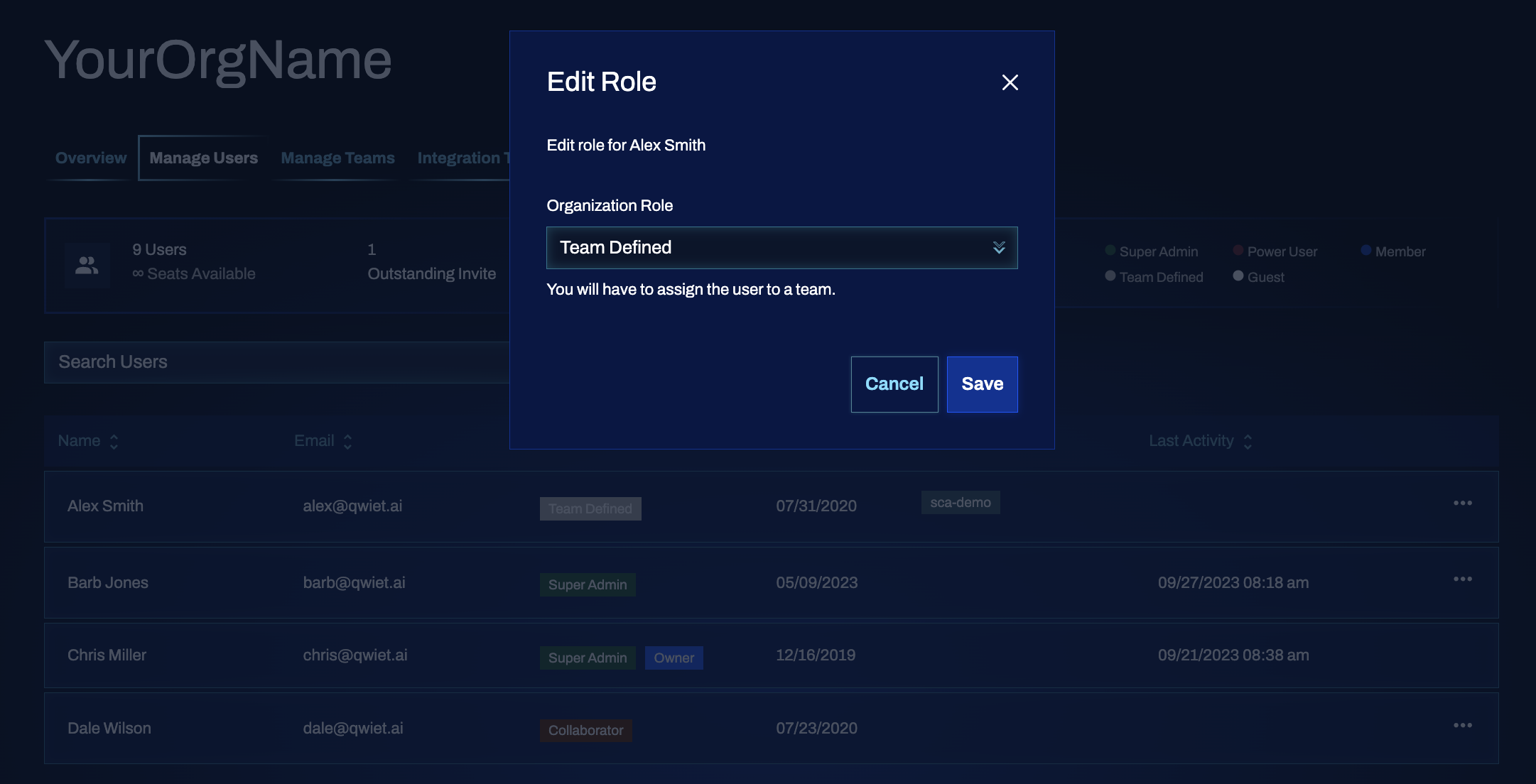1536x784 pixels.
Task: Save the role change
Action: (x=982, y=384)
